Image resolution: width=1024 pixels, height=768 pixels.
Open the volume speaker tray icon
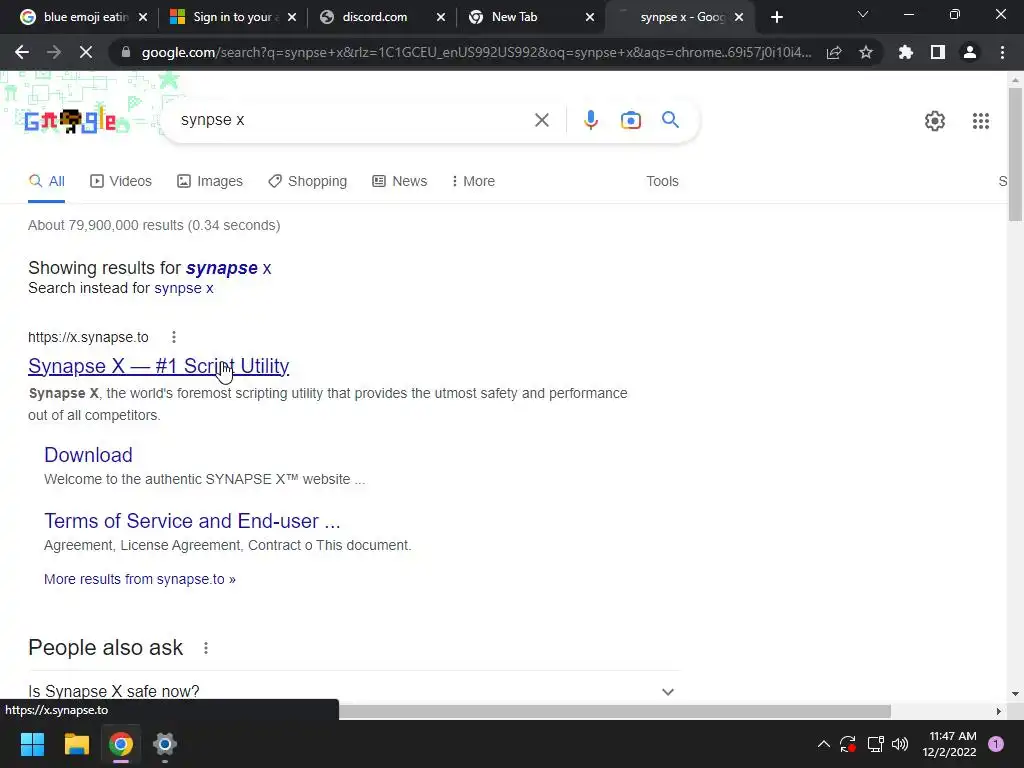click(x=900, y=744)
